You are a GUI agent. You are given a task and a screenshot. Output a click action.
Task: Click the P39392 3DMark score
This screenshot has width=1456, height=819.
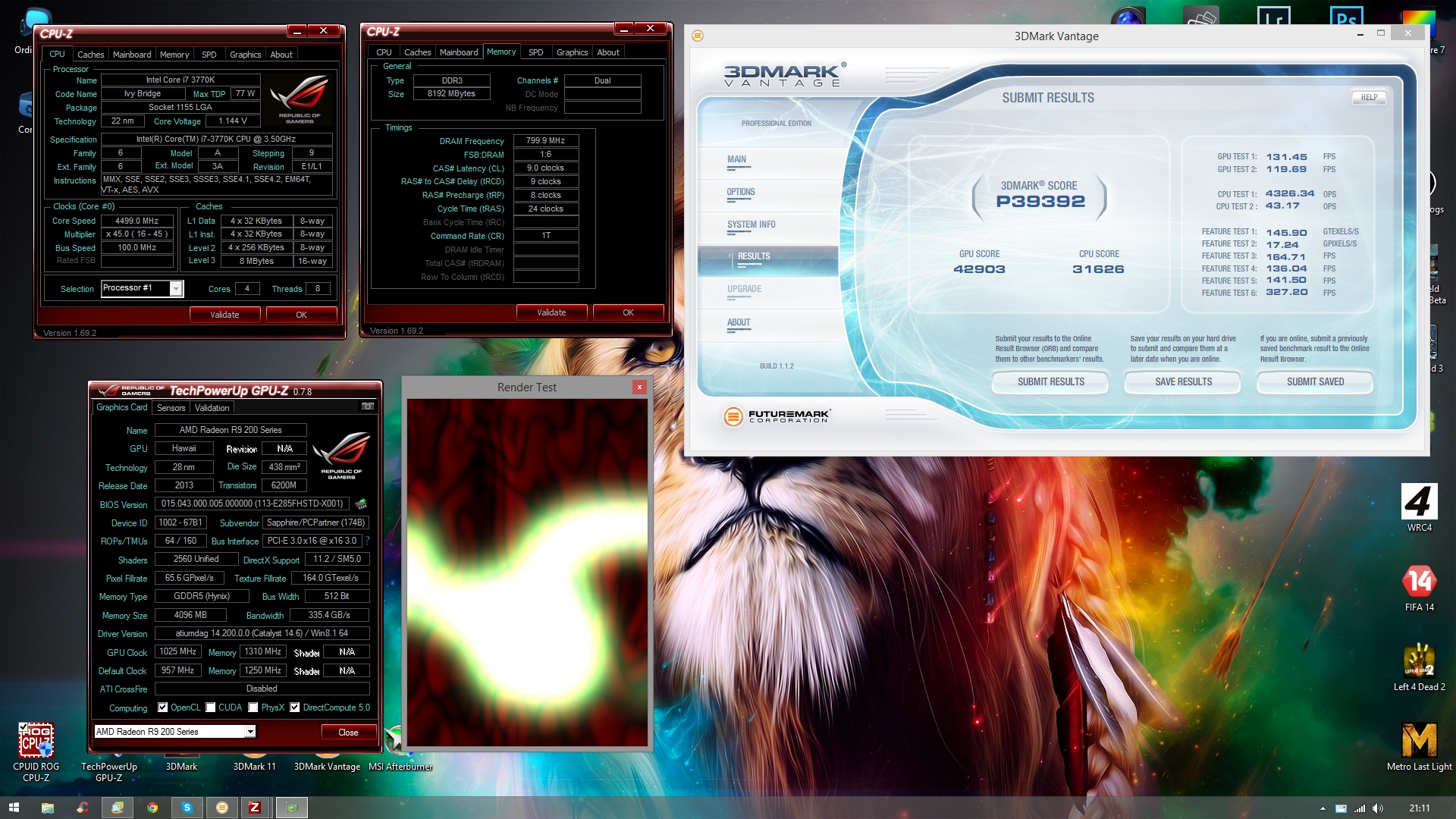(x=1040, y=201)
